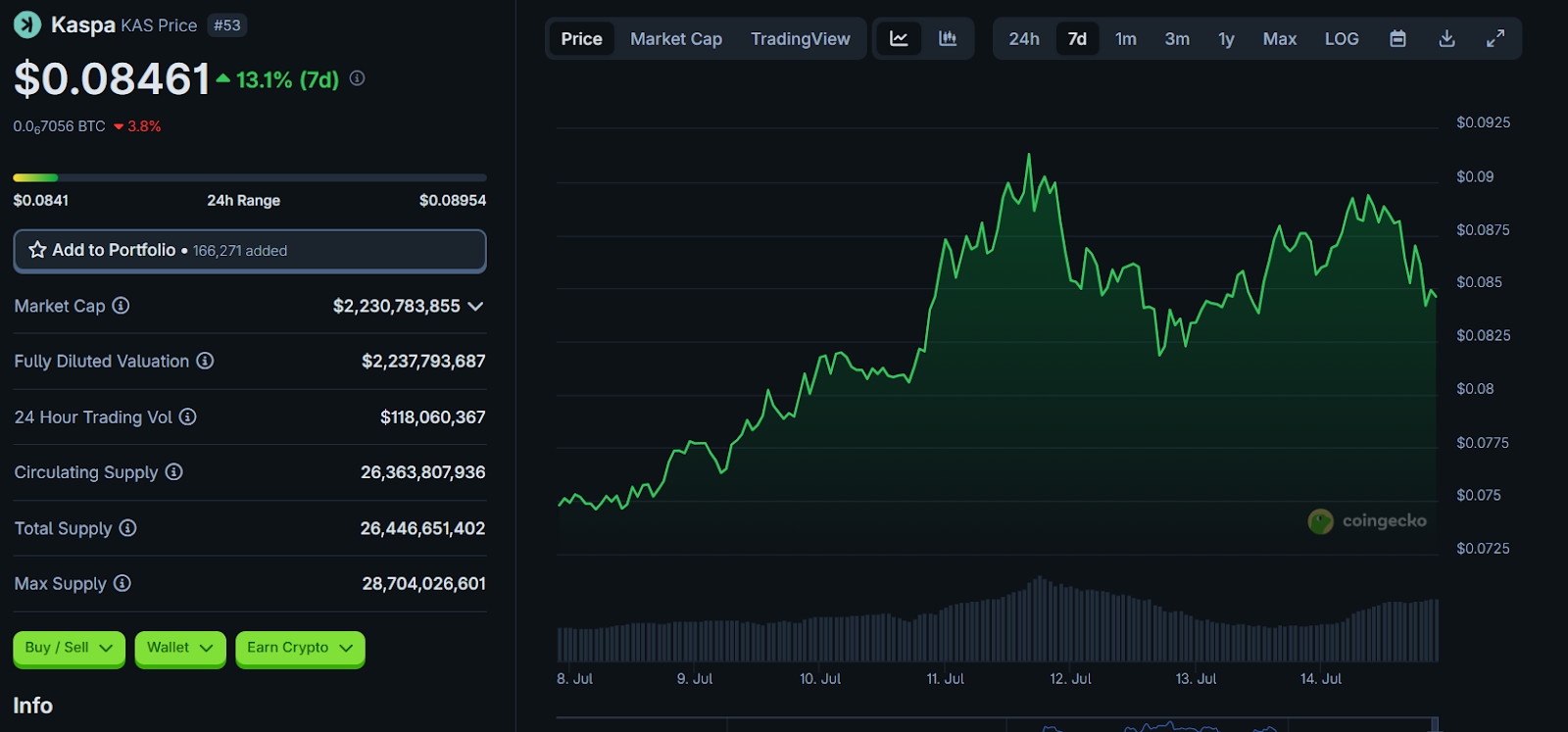Viewport: 1568px width, 732px height.
Task: Click the 8. Jul date axis label
Action: click(574, 678)
